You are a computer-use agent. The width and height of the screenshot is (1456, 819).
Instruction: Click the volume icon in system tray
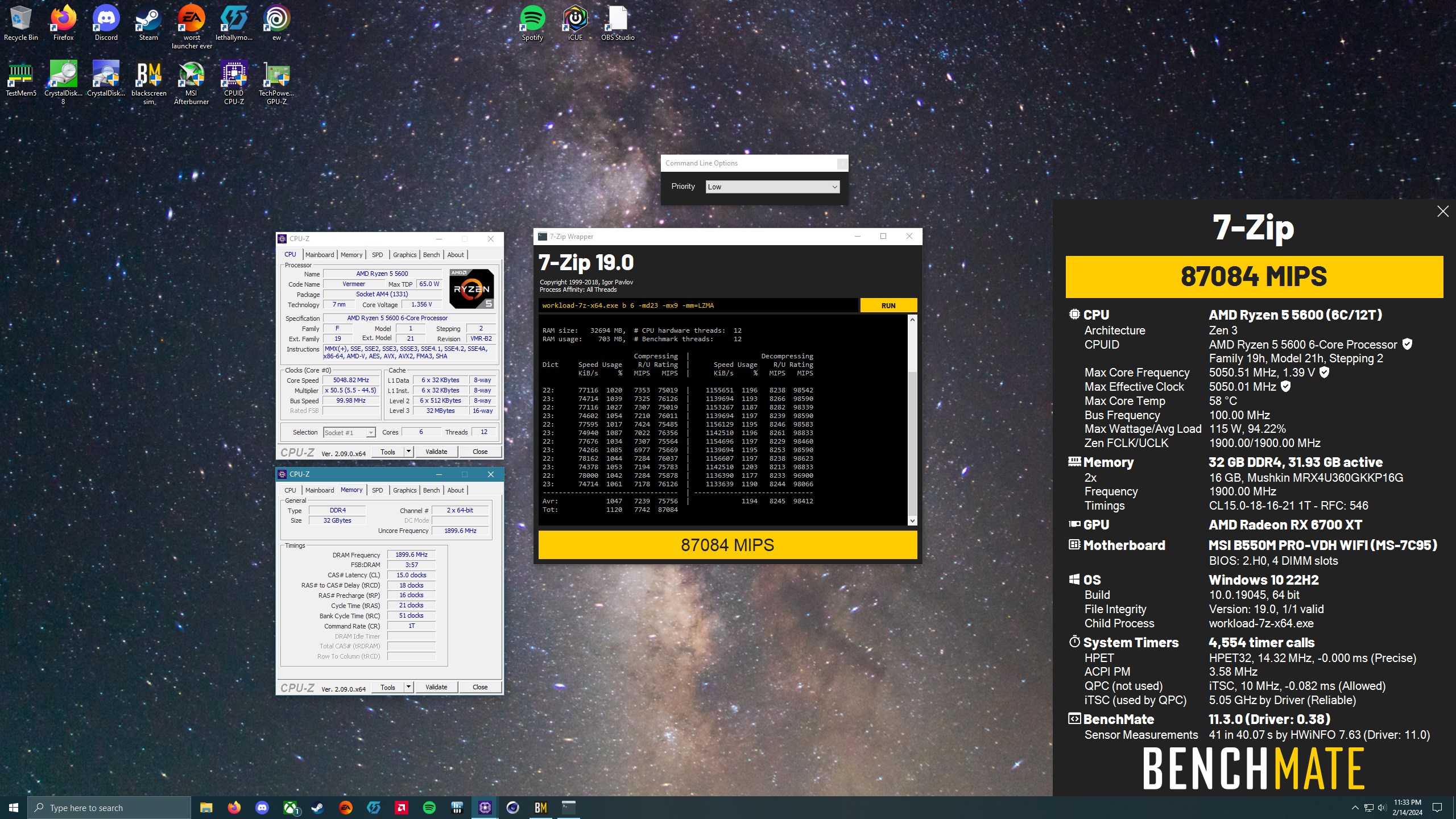1382,808
